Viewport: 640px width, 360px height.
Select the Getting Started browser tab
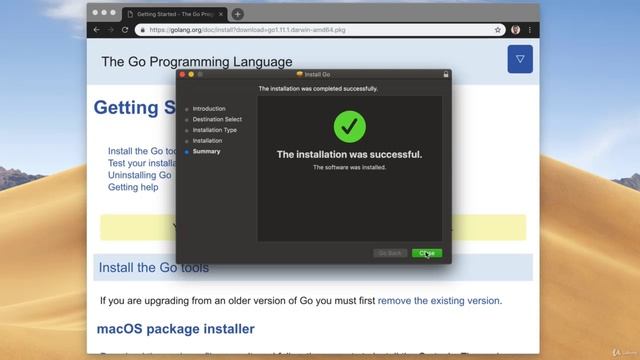click(x=175, y=14)
